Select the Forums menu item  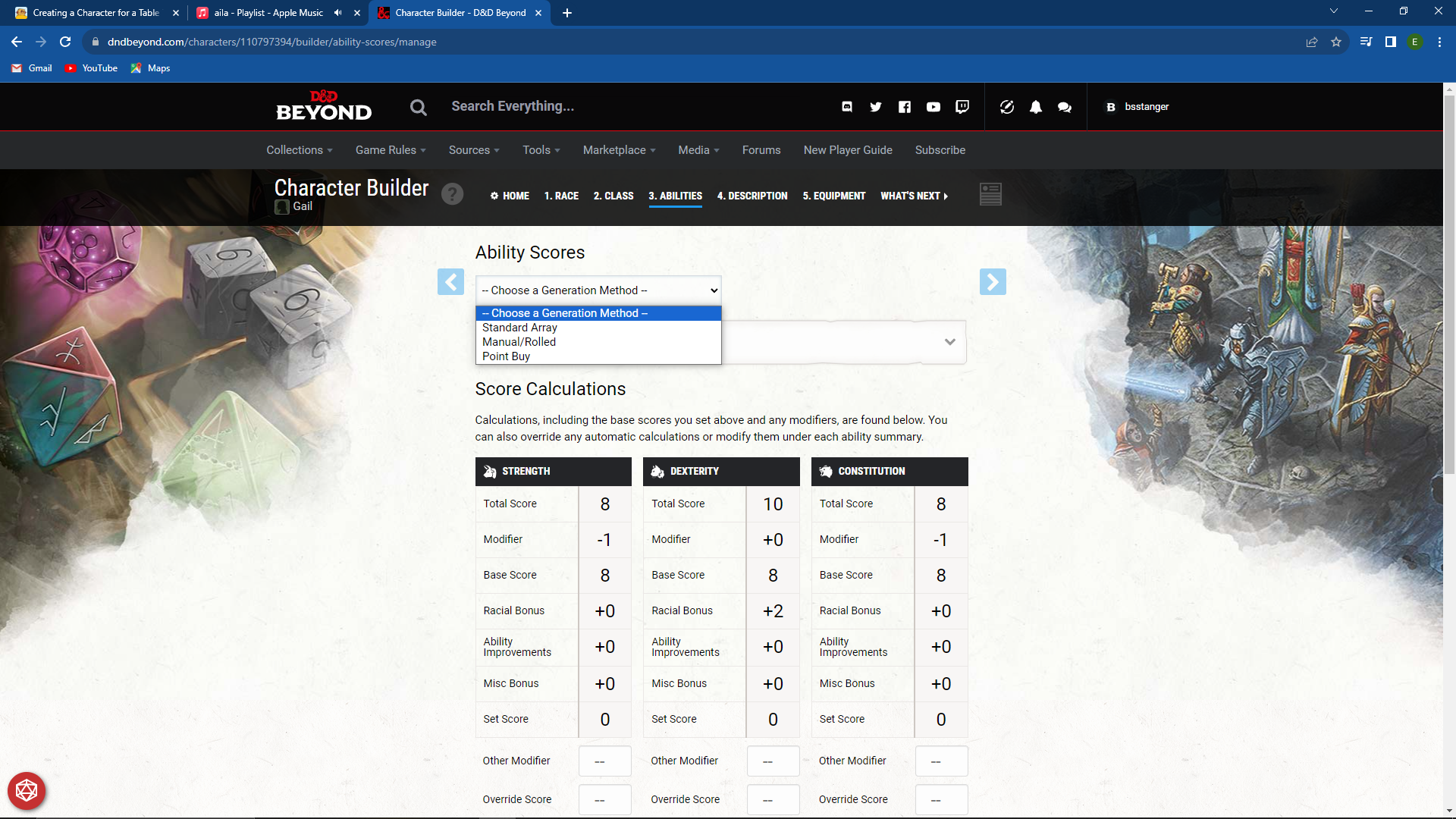pyautogui.click(x=761, y=150)
